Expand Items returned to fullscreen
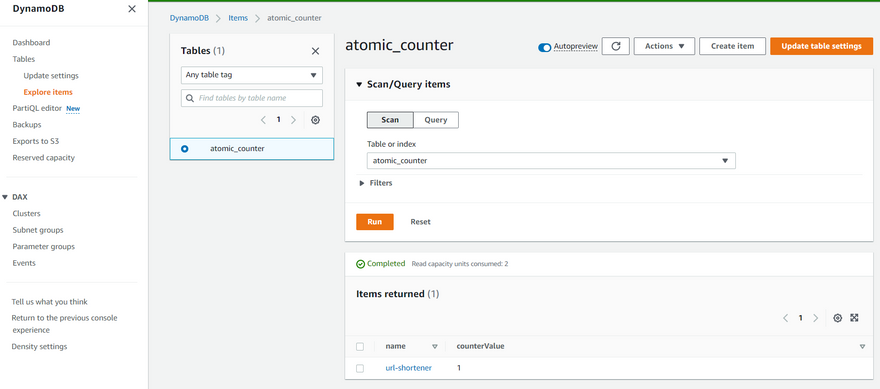880x389 pixels. tap(854, 318)
